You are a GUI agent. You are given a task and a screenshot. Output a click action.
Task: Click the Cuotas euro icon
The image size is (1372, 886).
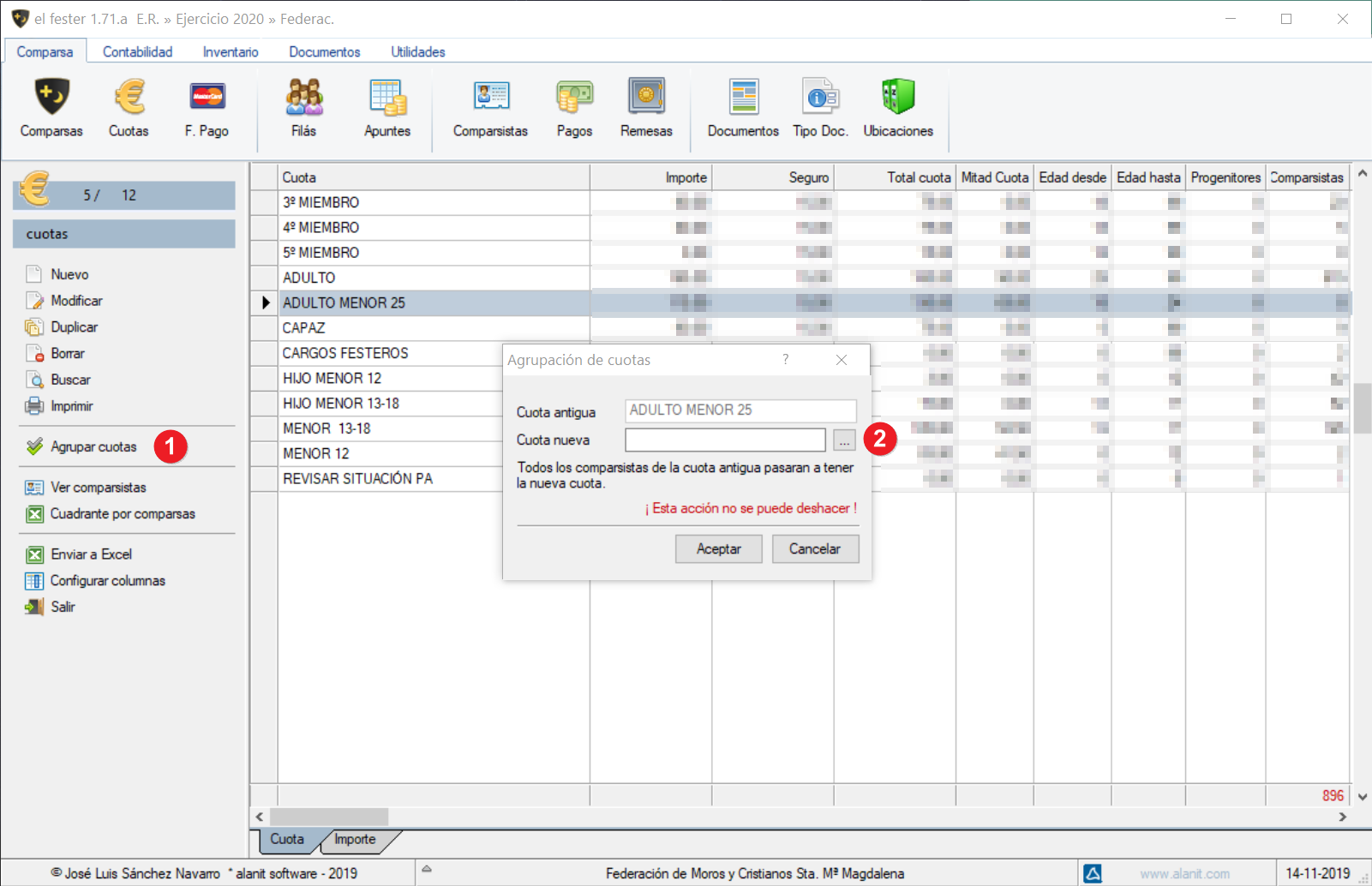(x=129, y=99)
